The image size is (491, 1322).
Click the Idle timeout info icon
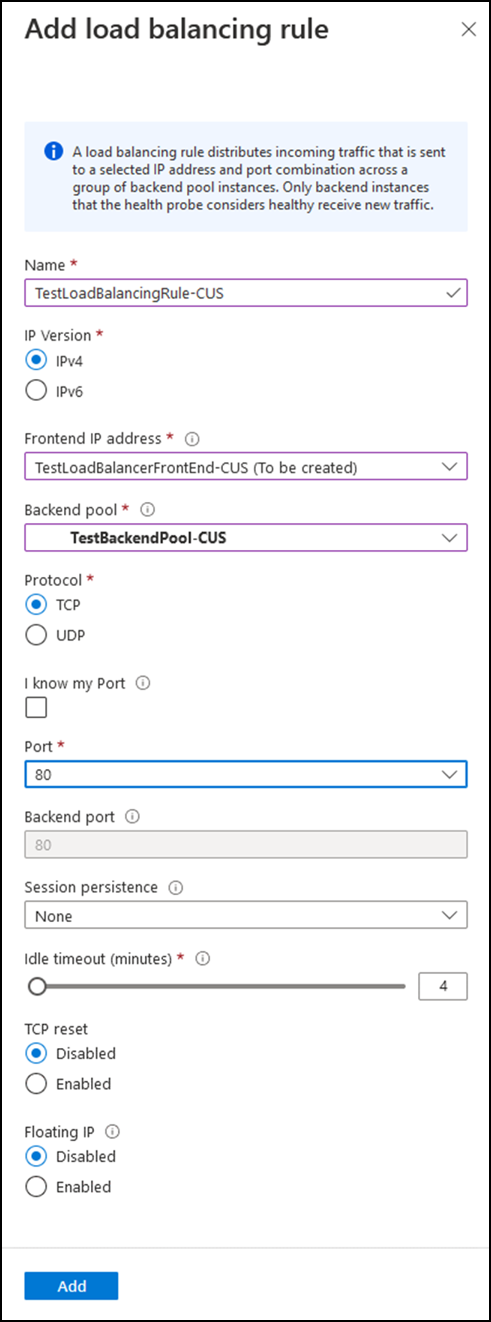(203, 958)
